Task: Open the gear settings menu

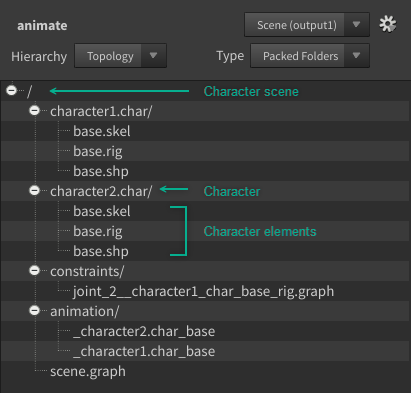Action: tap(388, 24)
